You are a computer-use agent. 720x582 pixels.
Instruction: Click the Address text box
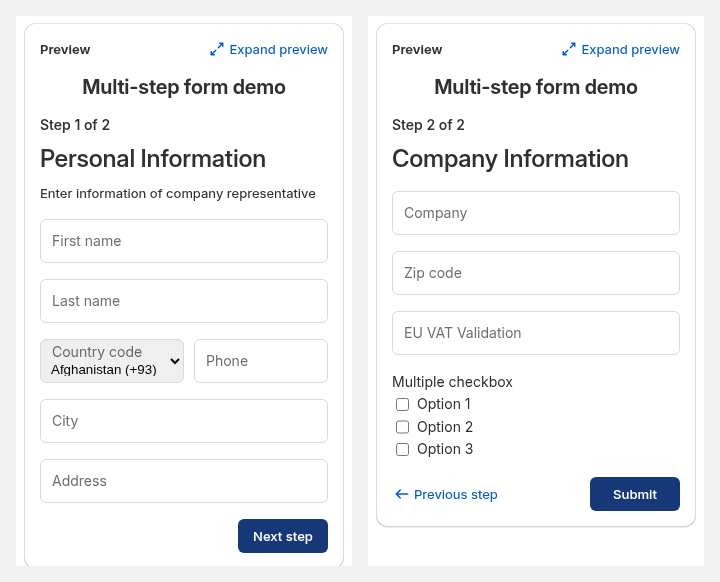184,481
